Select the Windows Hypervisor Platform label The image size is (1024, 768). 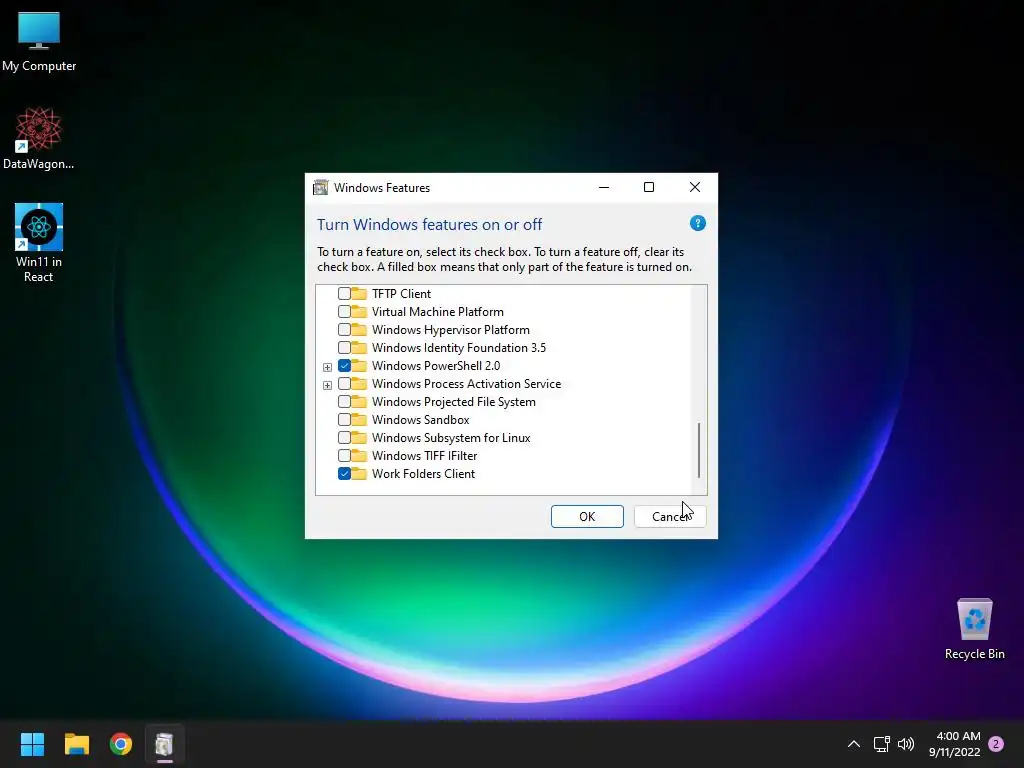(451, 330)
